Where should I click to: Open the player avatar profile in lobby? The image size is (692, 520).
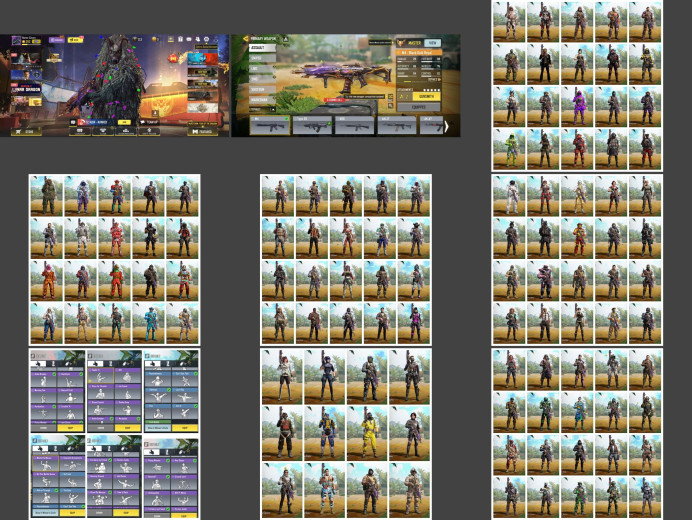coord(16,41)
